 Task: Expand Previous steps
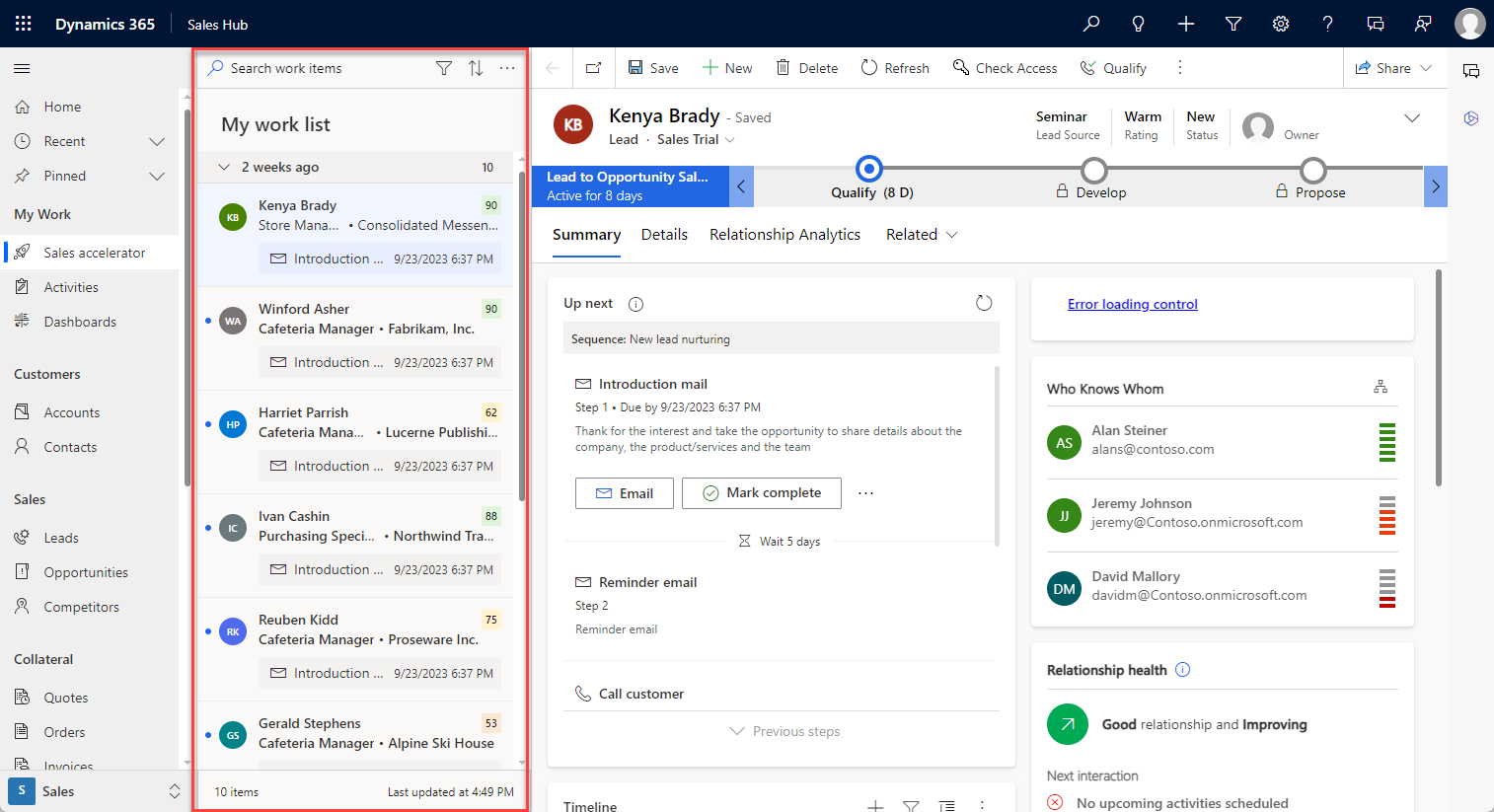click(784, 731)
